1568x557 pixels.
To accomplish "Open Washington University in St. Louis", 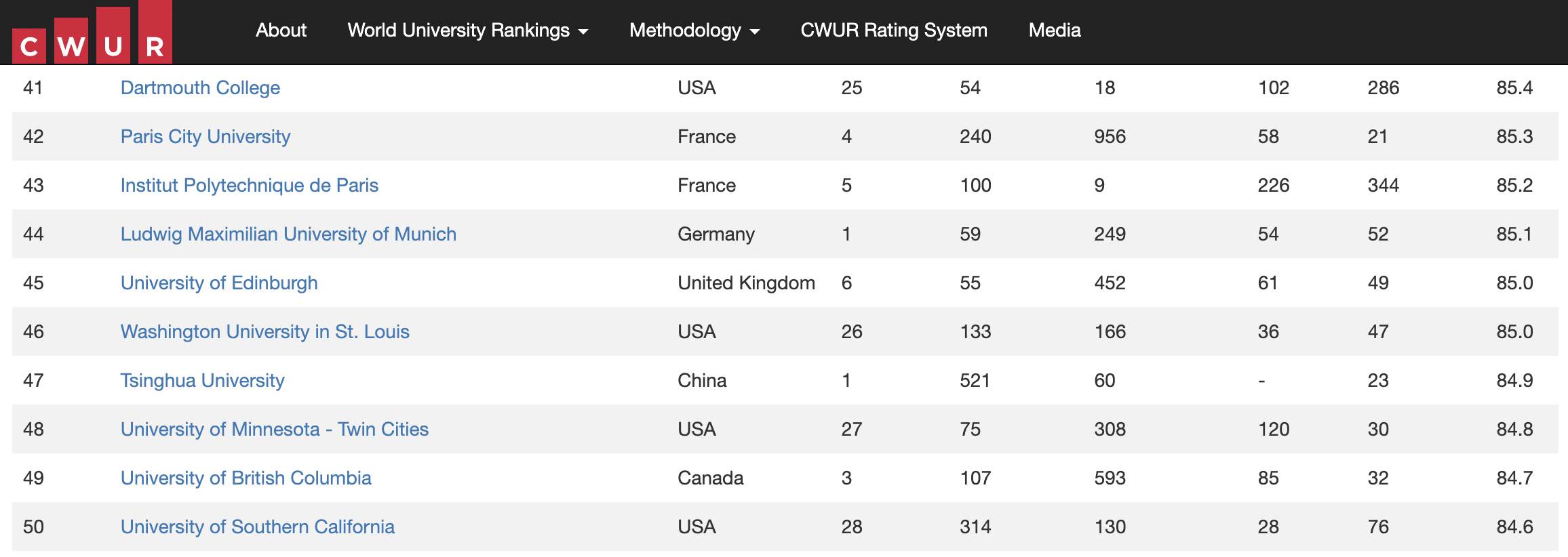I will click(265, 332).
